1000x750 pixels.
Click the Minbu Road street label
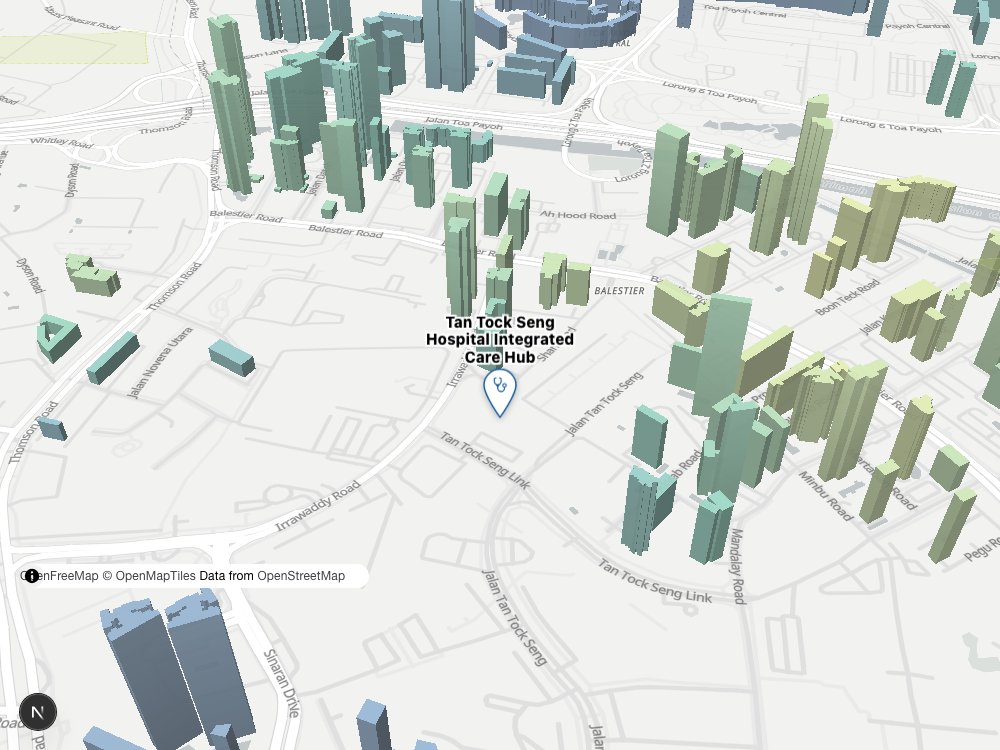pos(825,496)
